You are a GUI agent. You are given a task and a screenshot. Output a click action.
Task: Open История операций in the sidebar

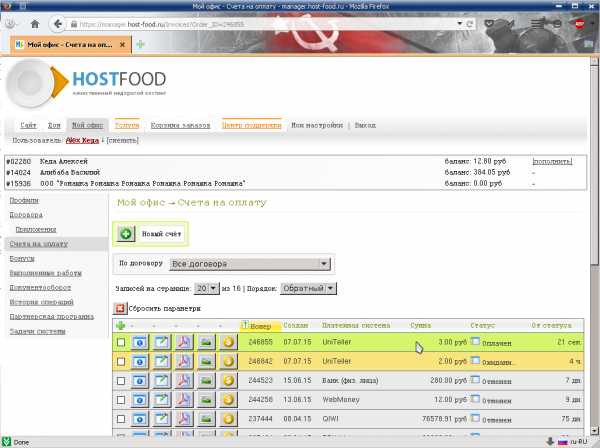(37, 302)
